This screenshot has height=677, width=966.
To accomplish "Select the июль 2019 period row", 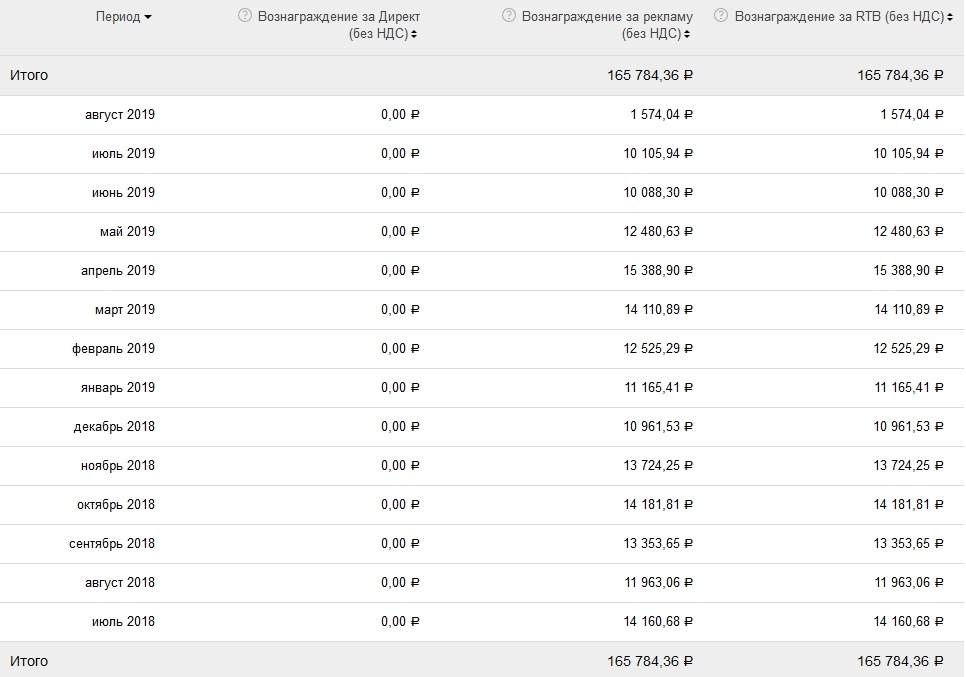I will [124, 154].
